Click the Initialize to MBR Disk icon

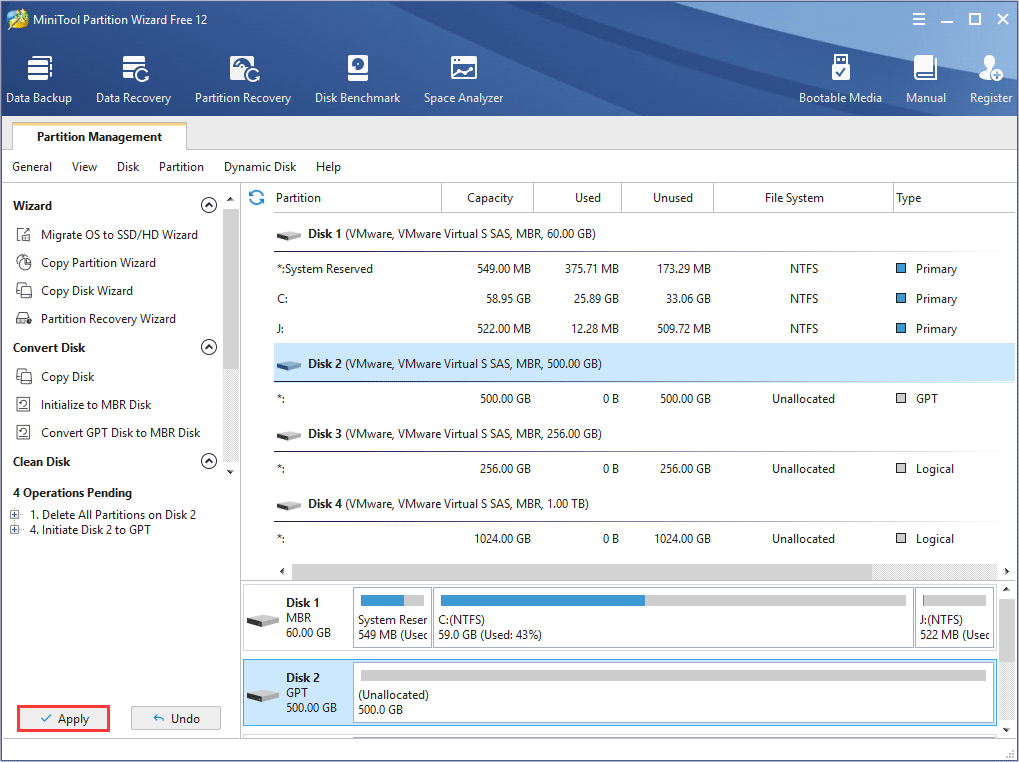[23, 405]
